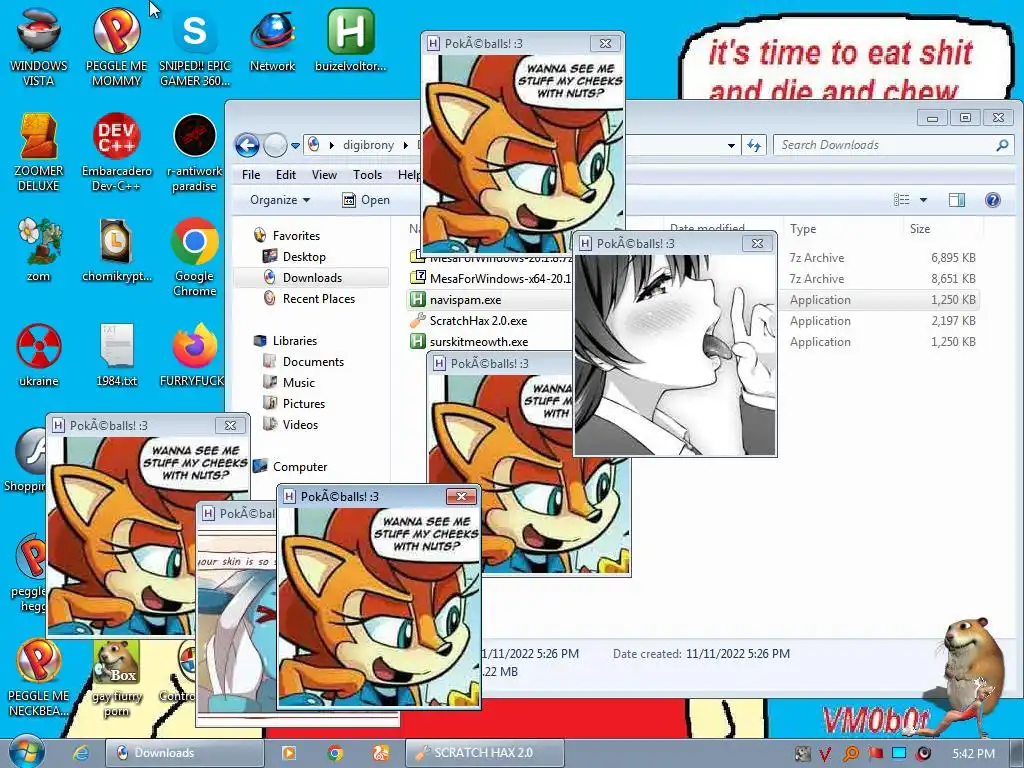Toggle the preview pane icon
1024x768 pixels.
tap(957, 200)
